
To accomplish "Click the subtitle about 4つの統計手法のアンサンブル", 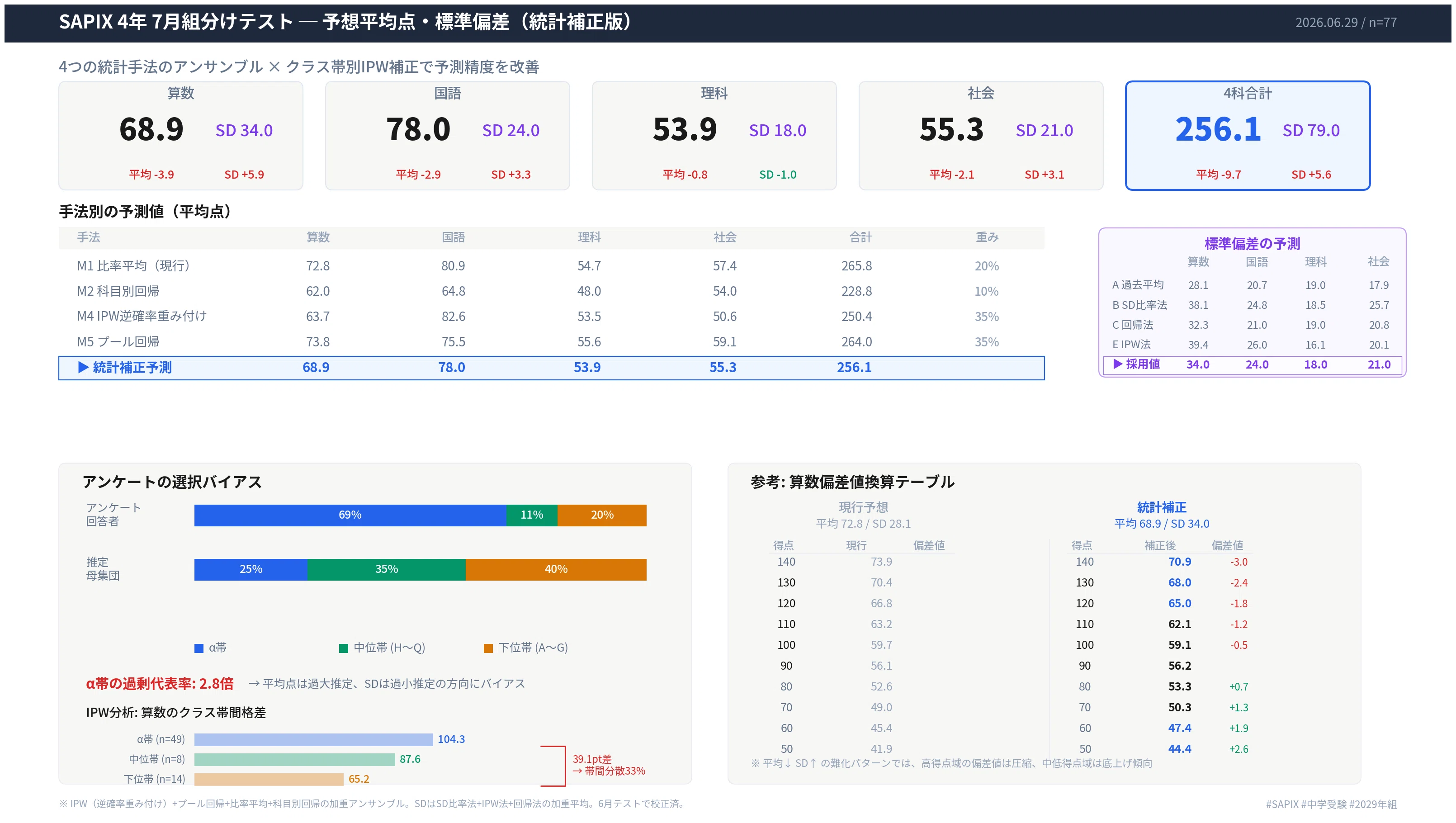I will pyautogui.click(x=299, y=67).
